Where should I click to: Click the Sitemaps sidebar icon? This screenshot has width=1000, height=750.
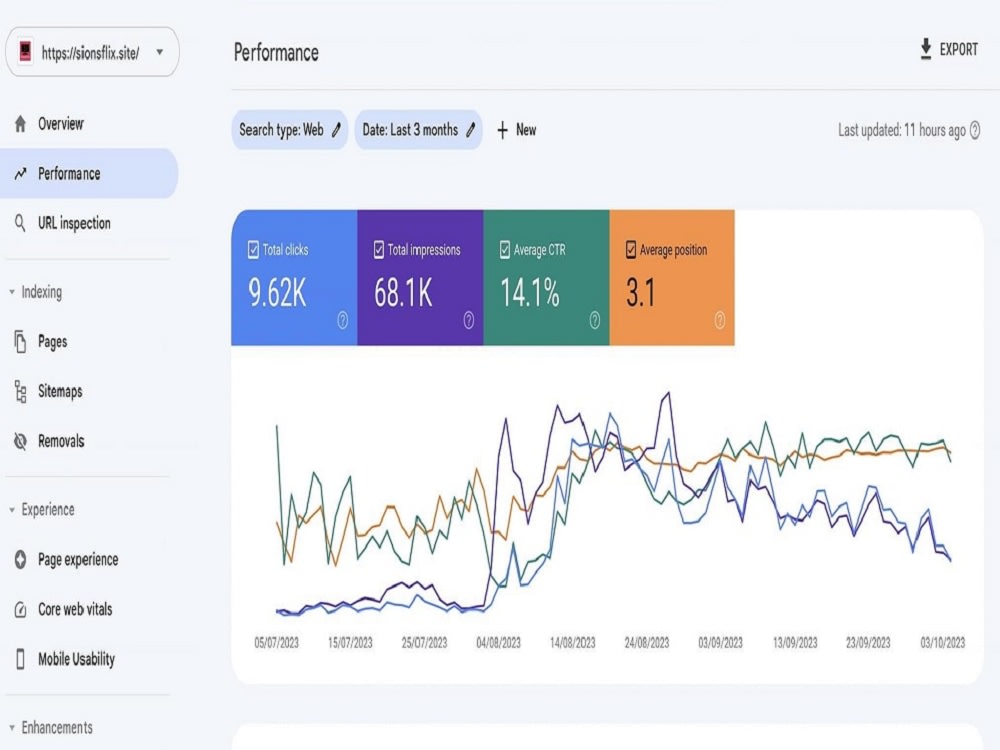click(x=20, y=392)
